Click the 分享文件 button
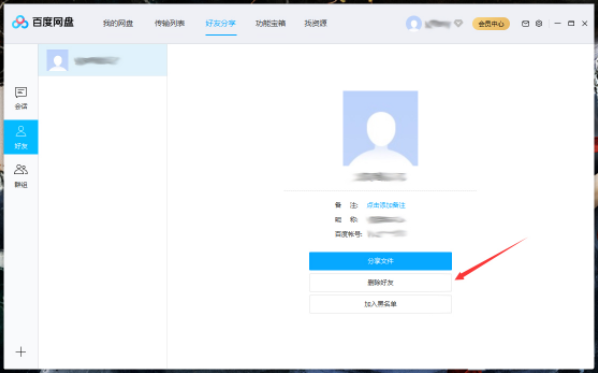This screenshot has width=598, height=373. point(380,261)
